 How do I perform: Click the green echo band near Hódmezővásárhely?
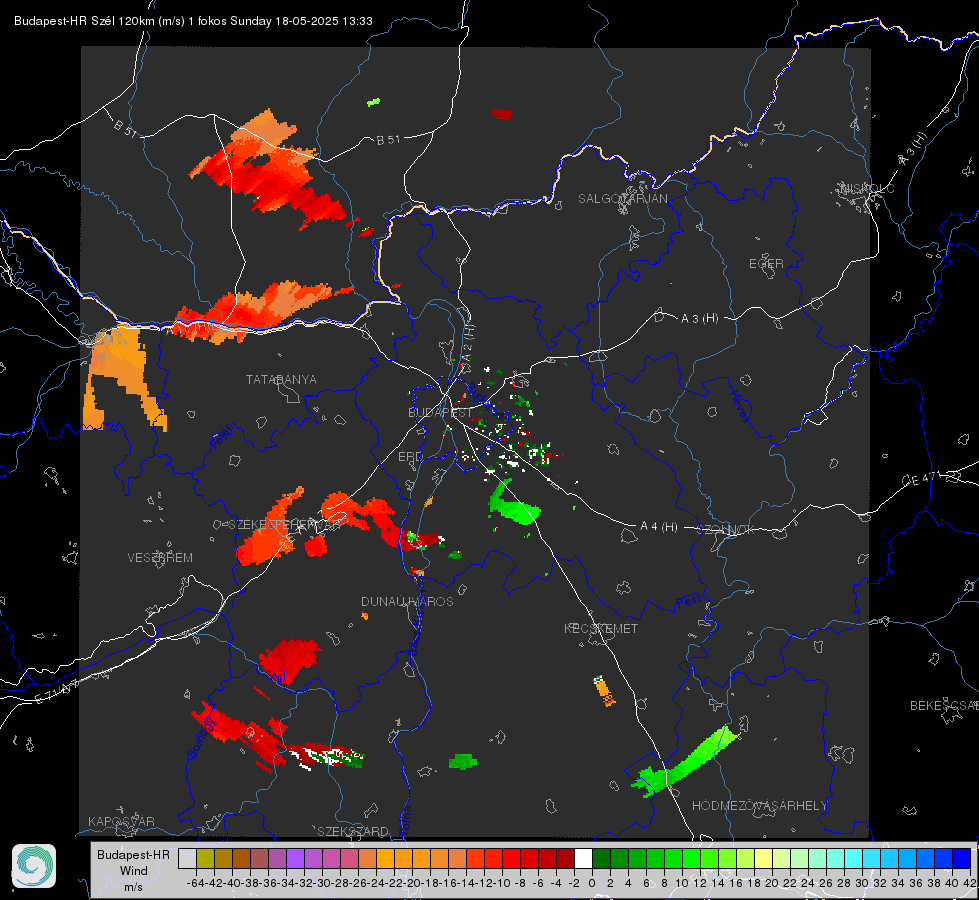click(x=687, y=762)
